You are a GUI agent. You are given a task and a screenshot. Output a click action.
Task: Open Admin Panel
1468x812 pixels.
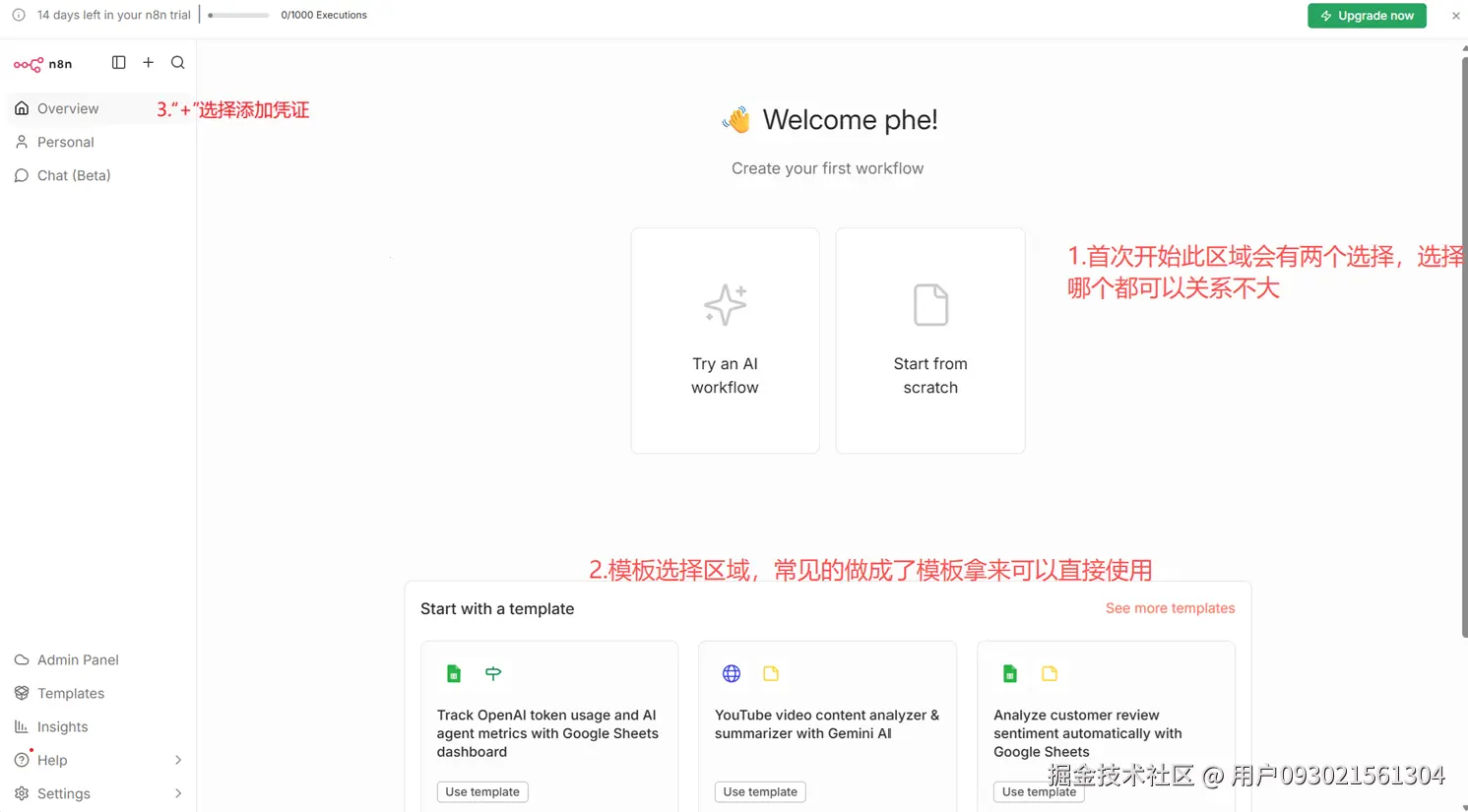pyautogui.click(x=98, y=659)
